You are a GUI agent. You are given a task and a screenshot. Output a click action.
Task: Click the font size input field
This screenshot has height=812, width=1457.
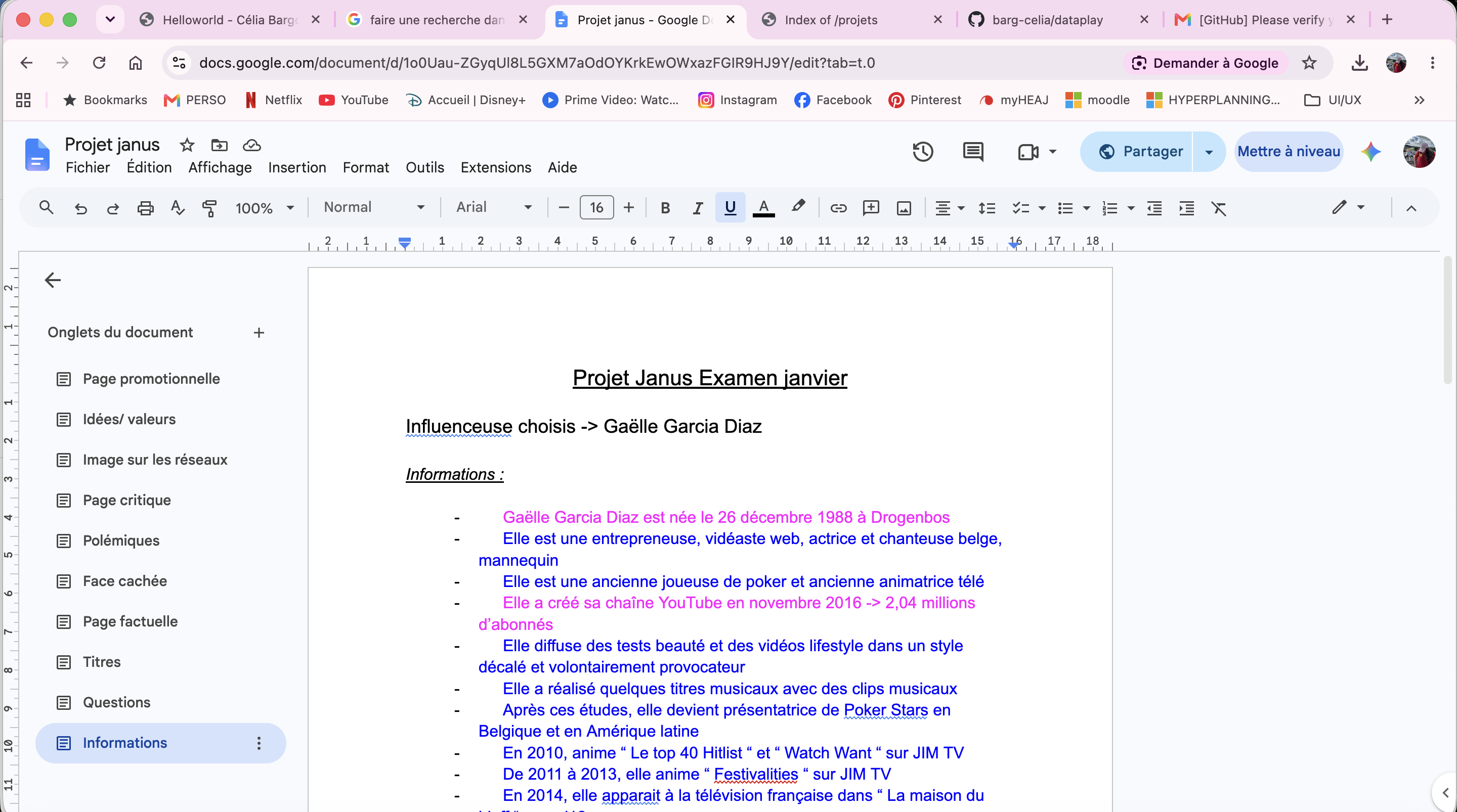596,207
